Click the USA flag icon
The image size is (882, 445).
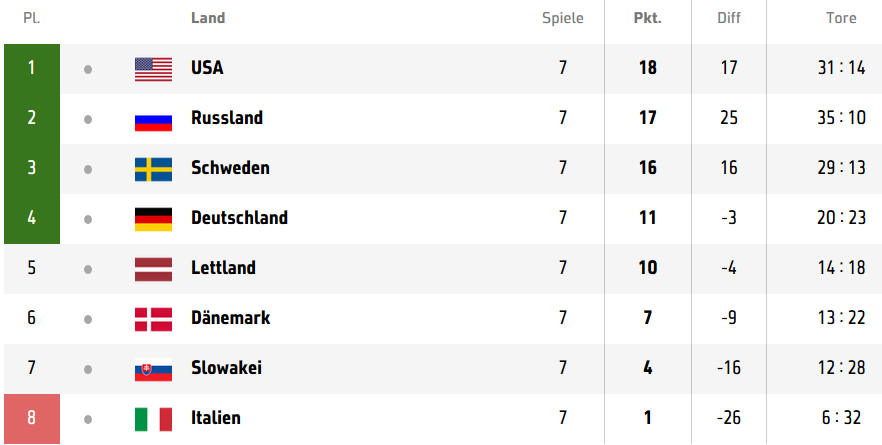click(x=153, y=69)
